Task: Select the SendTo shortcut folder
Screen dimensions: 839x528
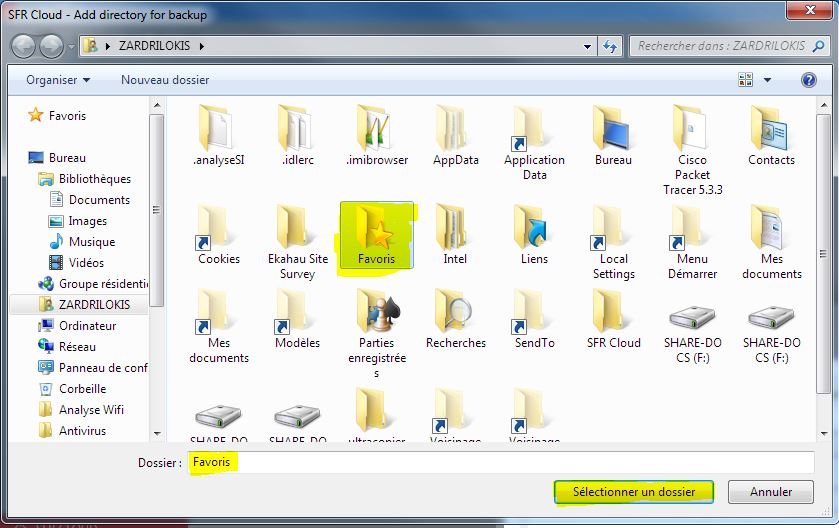Action: pos(534,319)
